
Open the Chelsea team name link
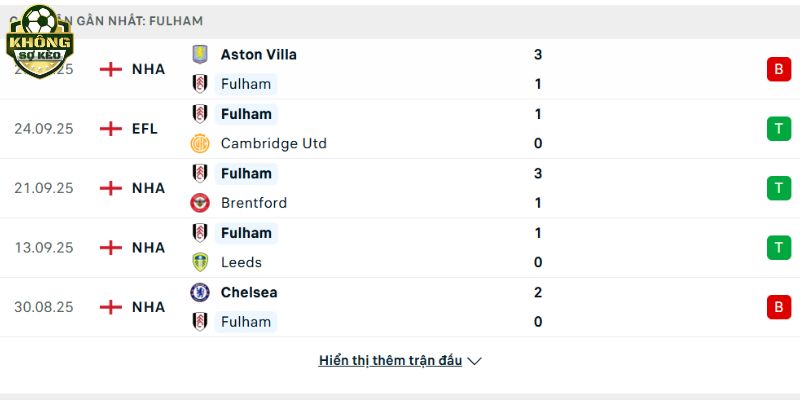point(249,292)
